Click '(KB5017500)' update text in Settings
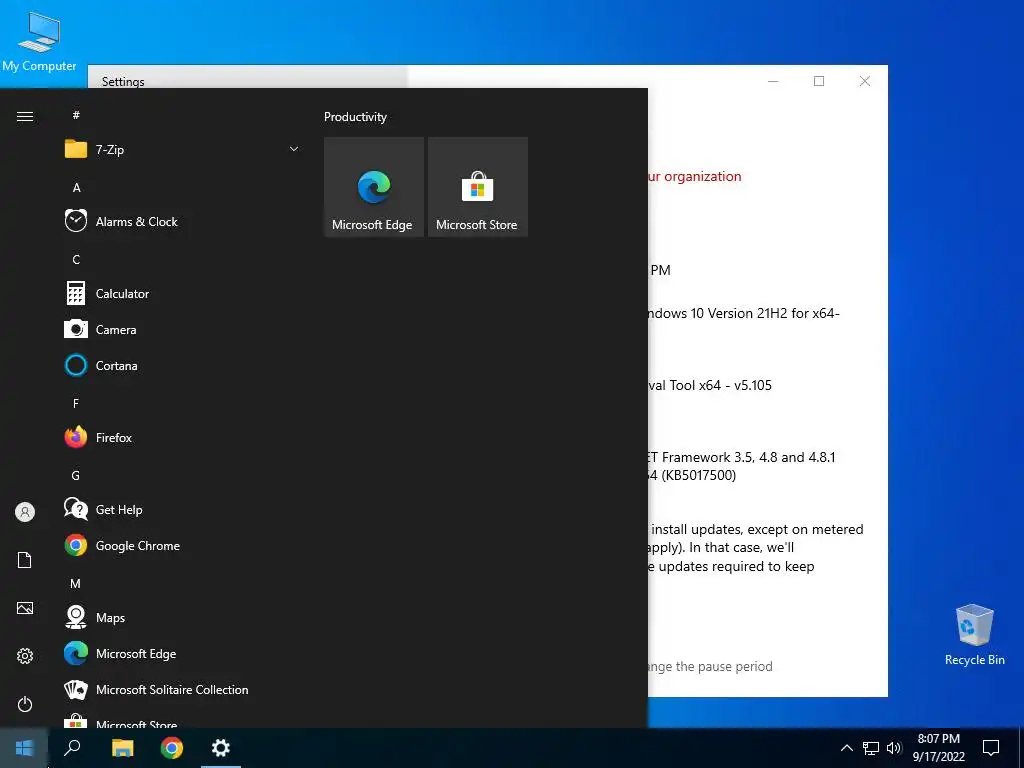The image size is (1024, 768). point(699,475)
